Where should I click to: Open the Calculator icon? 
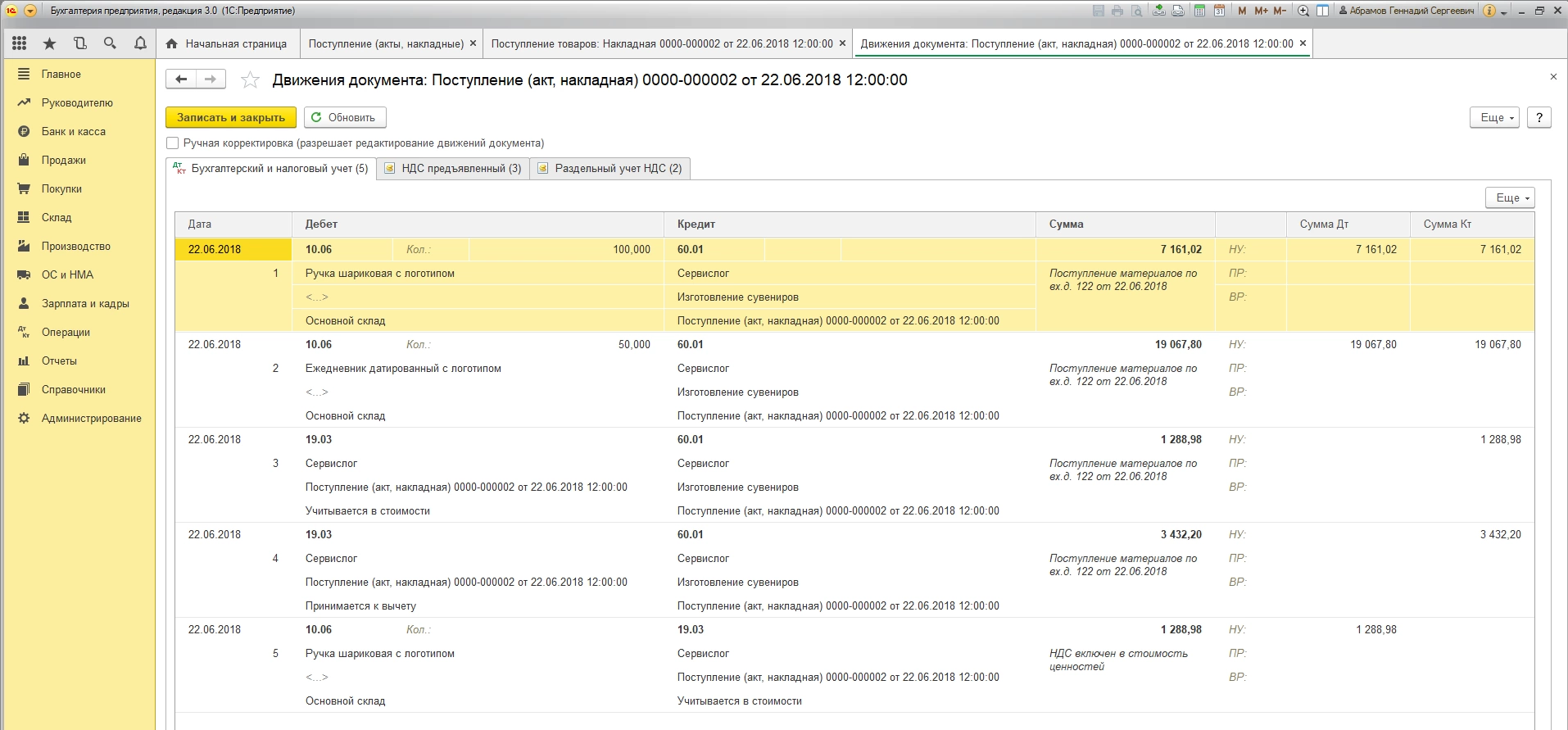(1199, 11)
